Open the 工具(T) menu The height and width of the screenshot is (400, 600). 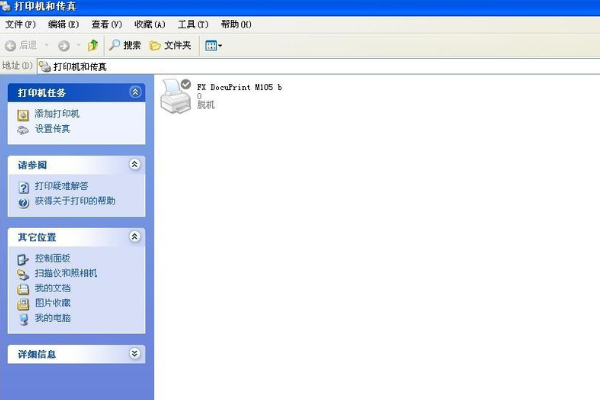[x=193, y=24]
